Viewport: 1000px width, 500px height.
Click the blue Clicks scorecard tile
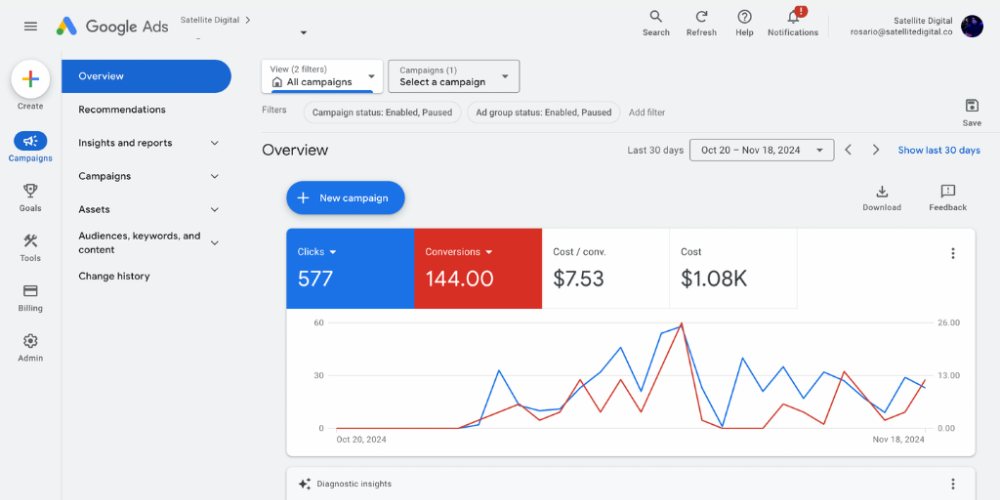click(350, 268)
